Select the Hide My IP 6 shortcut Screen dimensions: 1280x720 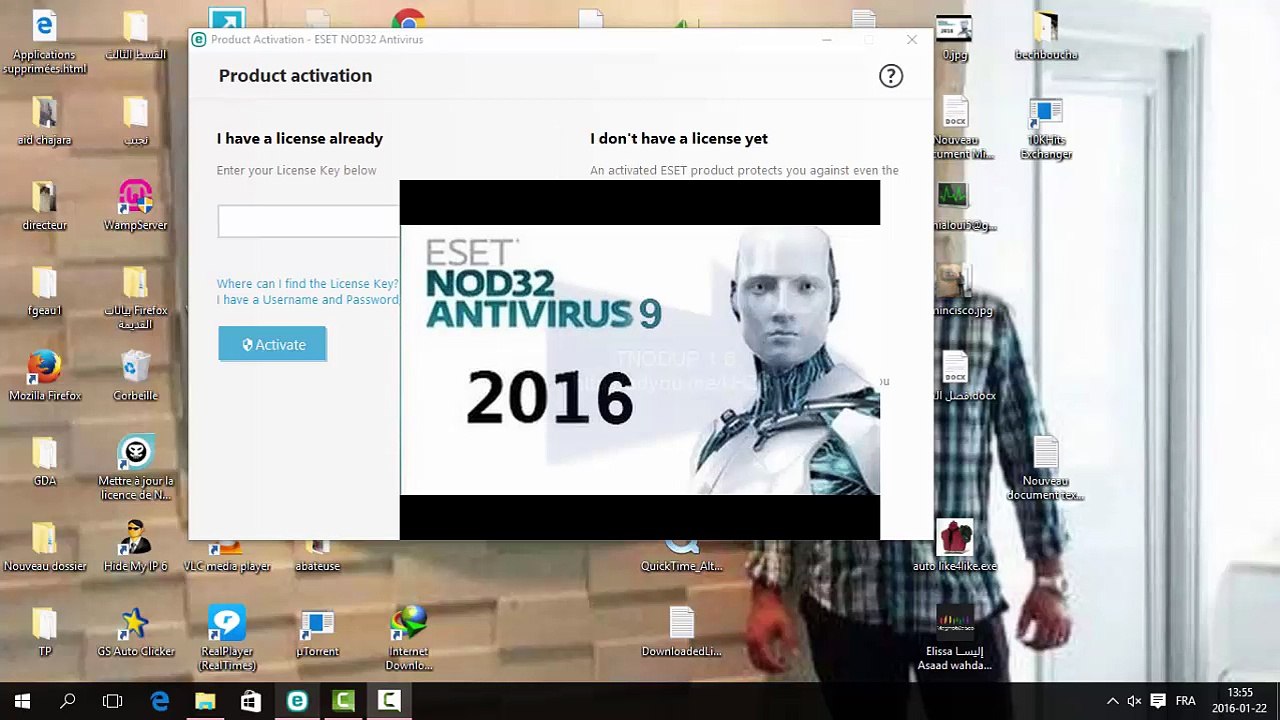[x=136, y=547]
